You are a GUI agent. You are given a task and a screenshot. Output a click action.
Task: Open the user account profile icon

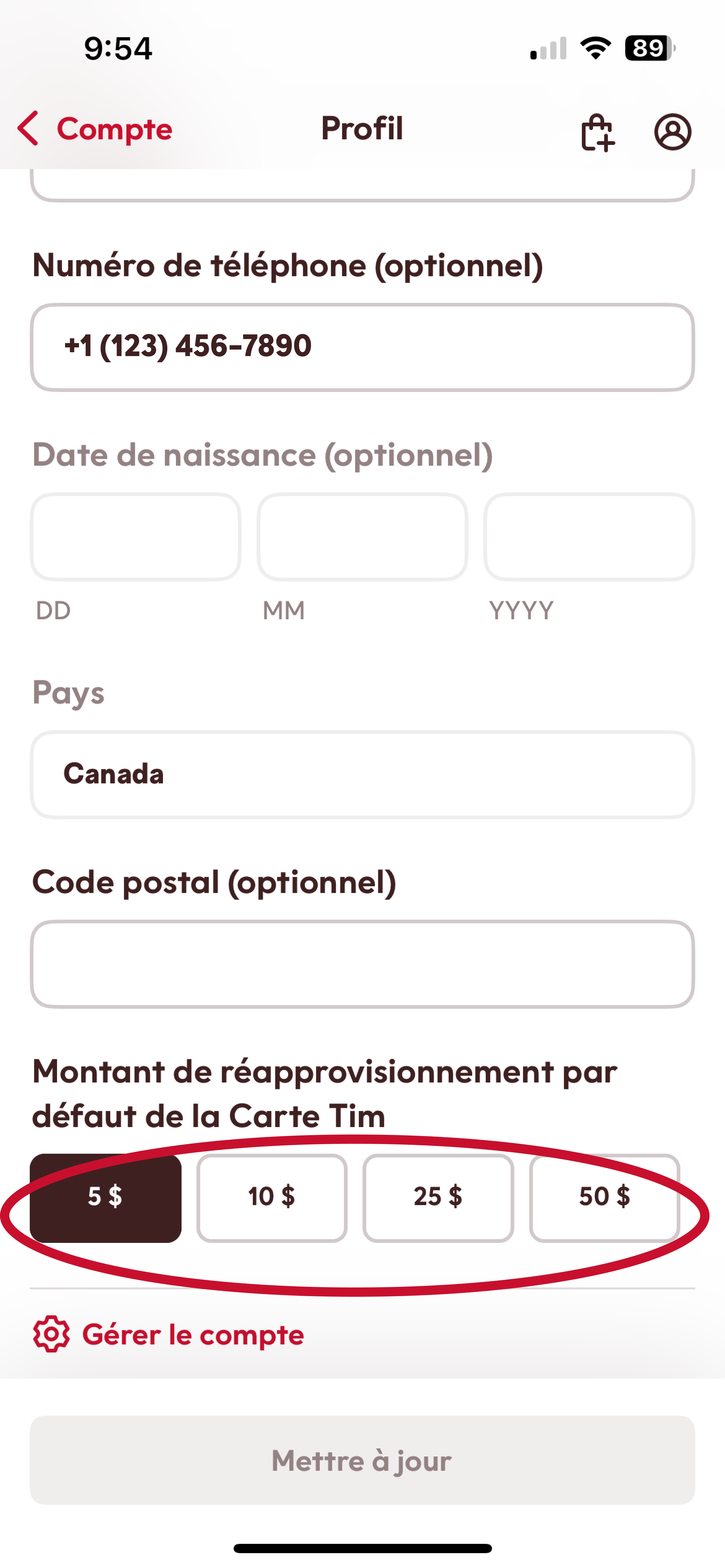(673, 132)
